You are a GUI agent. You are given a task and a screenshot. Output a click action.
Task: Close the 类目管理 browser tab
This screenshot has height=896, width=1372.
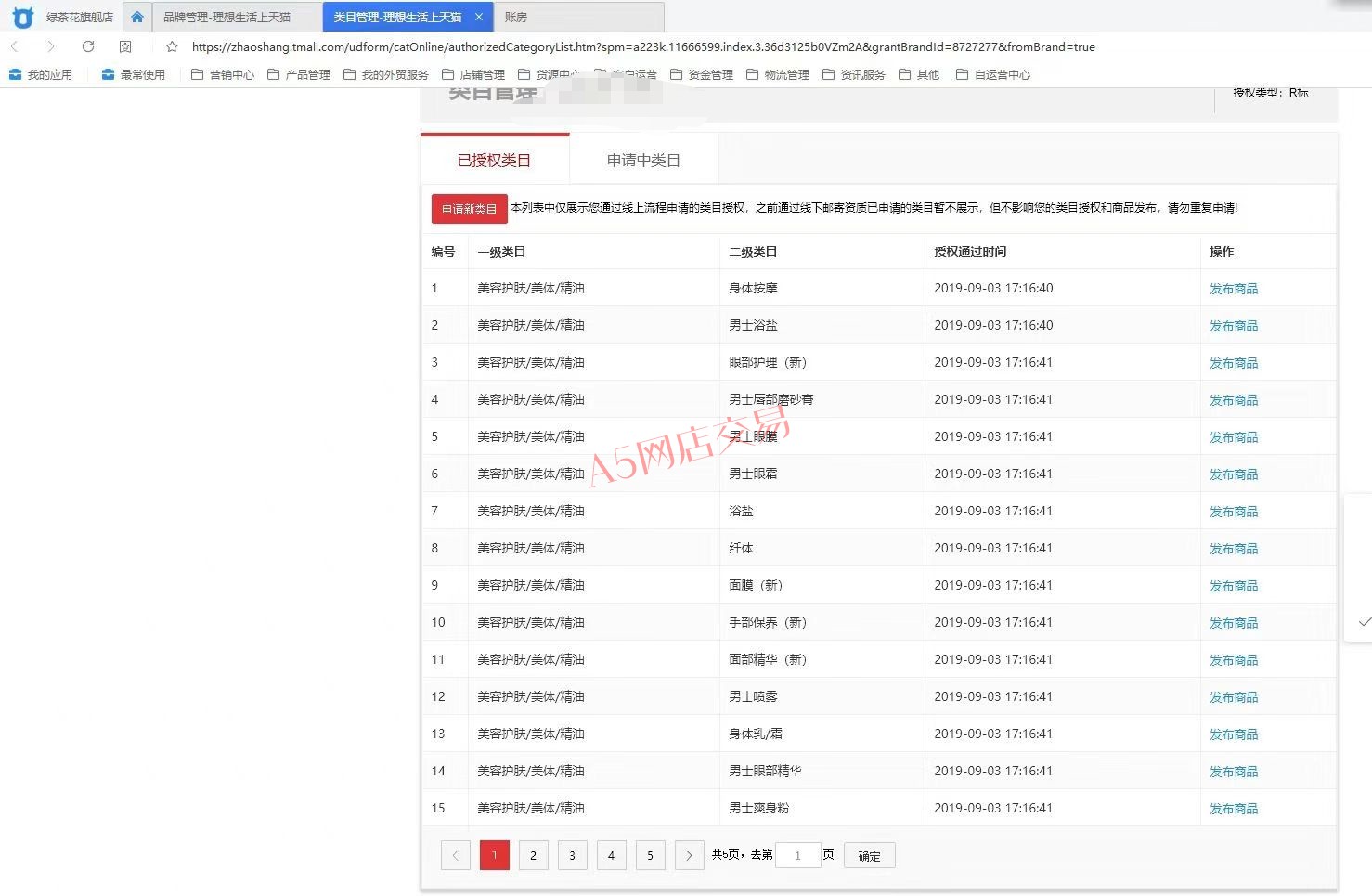click(x=478, y=17)
